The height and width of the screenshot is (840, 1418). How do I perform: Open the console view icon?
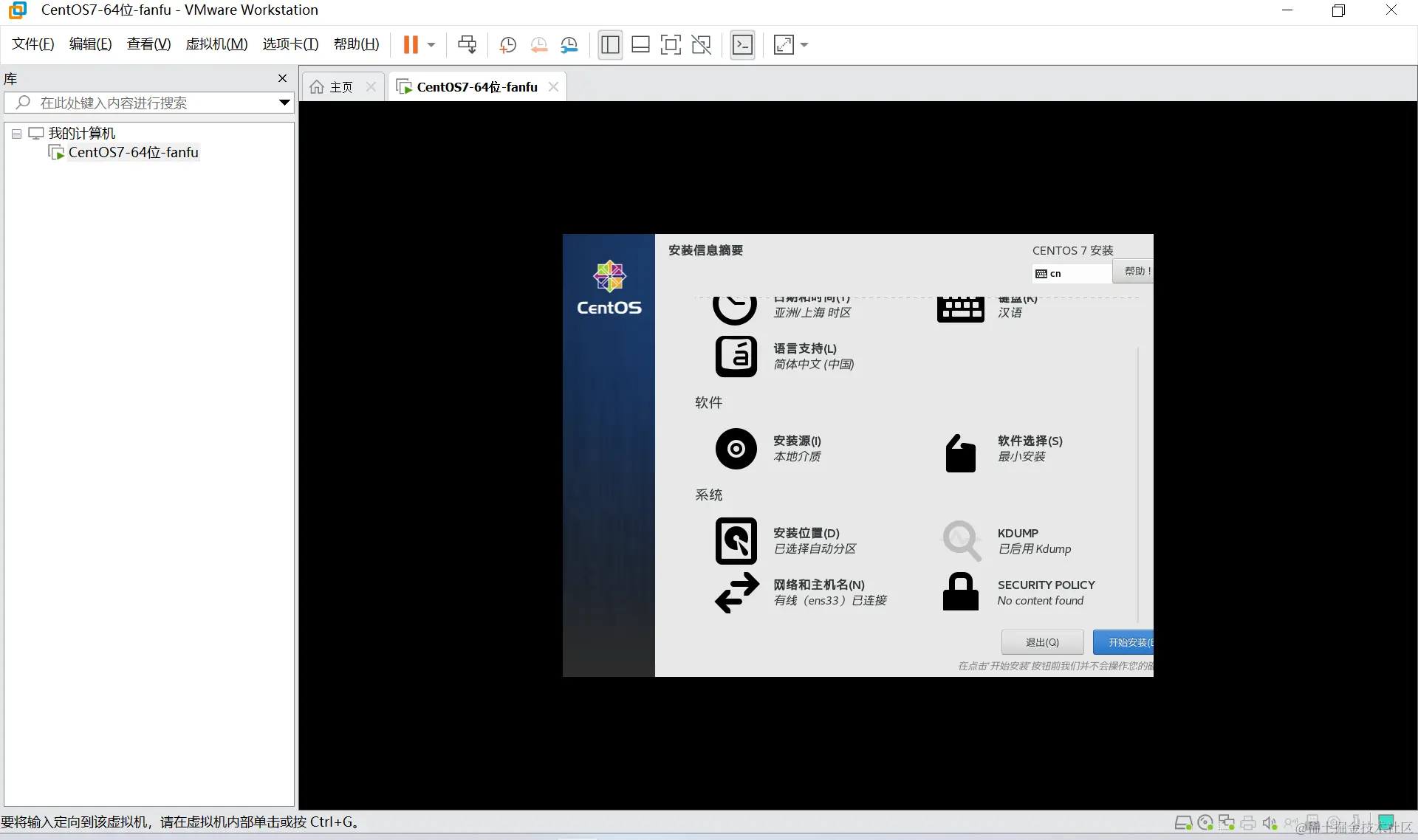742,45
